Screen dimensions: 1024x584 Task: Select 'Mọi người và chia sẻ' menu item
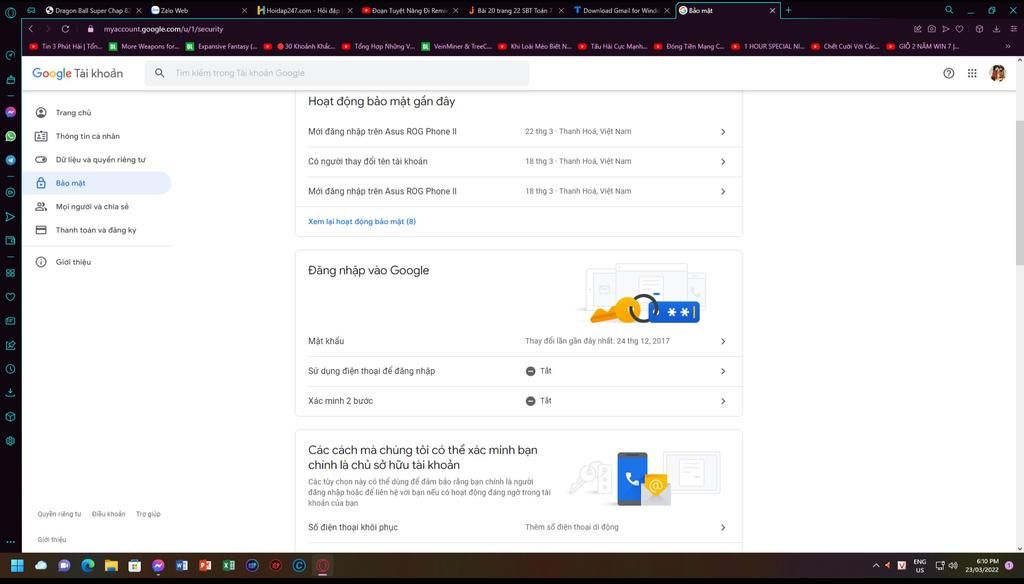97,206
